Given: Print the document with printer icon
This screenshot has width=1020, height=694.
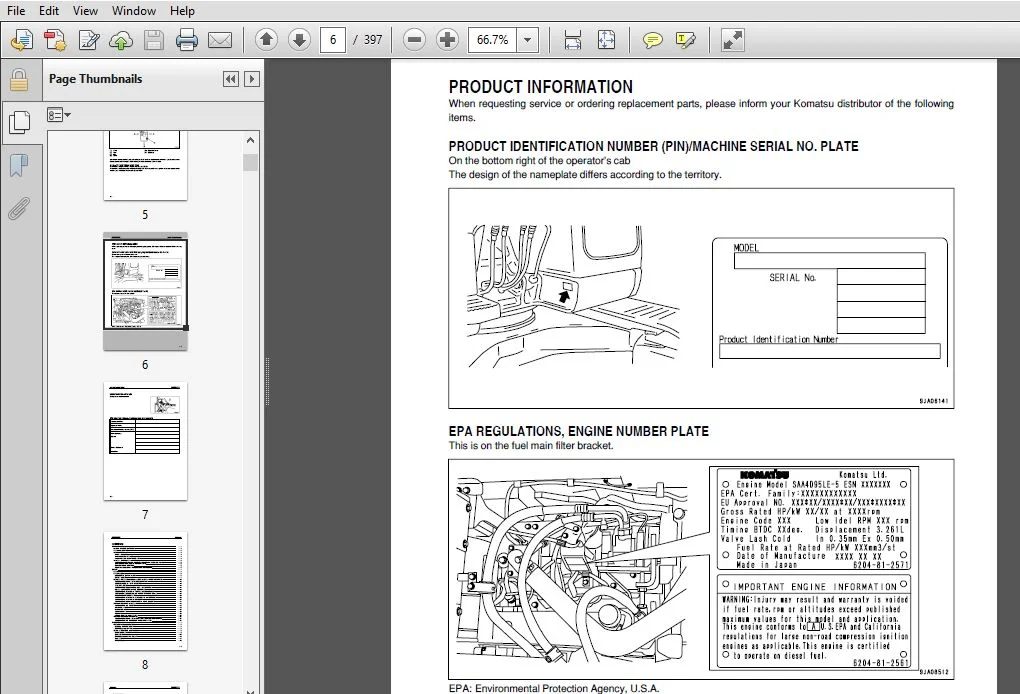Looking at the screenshot, I should (x=187, y=40).
